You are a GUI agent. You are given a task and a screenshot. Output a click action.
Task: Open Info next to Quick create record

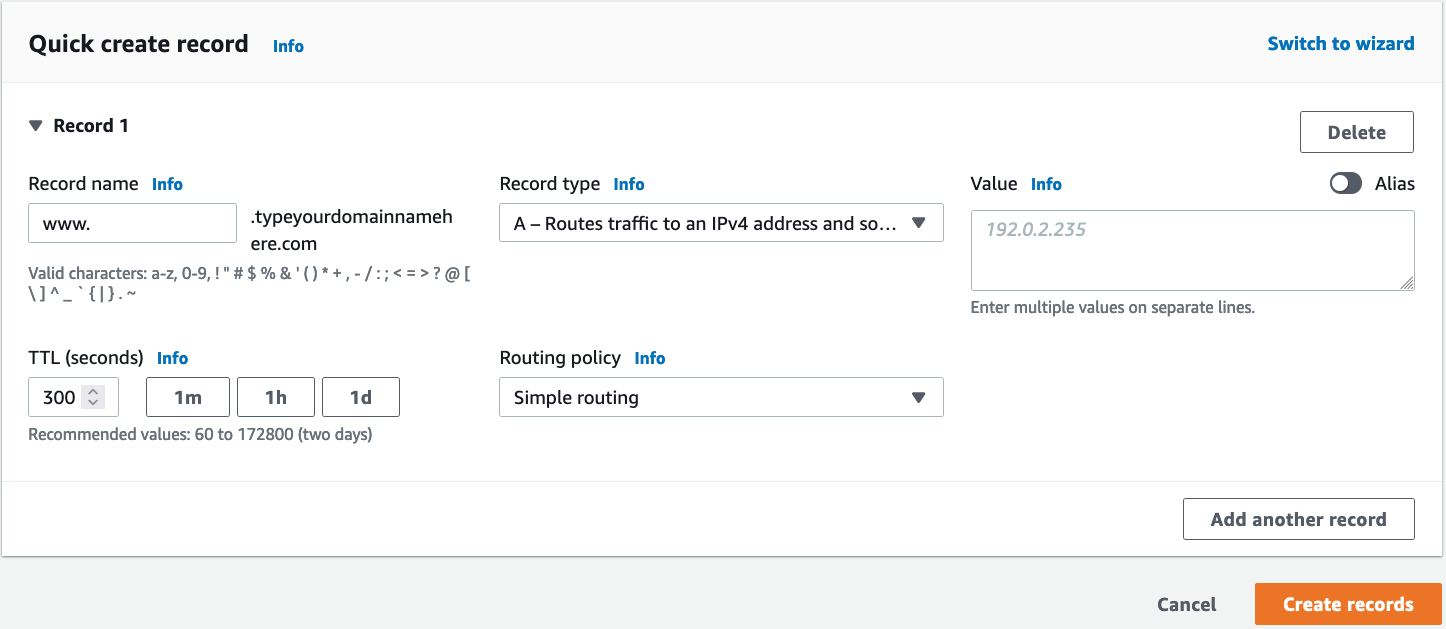click(x=288, y=45)
